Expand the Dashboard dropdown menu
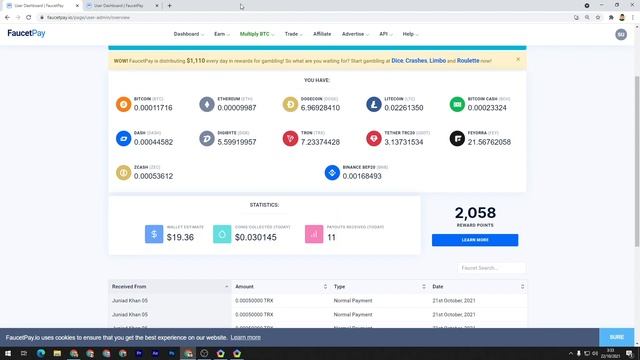Screen dimensions: 640x360 [189, 34]
